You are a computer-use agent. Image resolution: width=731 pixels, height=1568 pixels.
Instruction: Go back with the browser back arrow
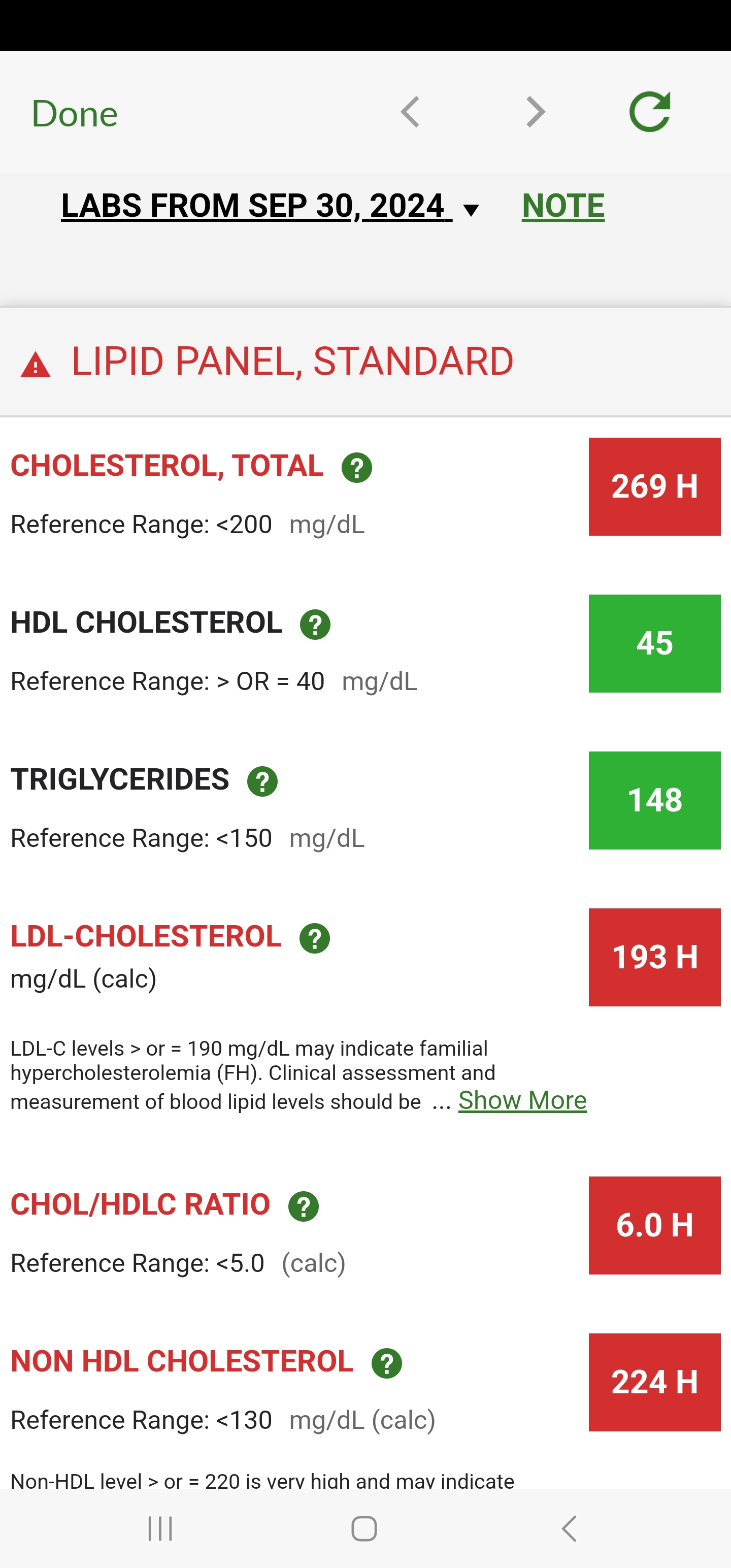pyautogui.click(x=411, y=113)
